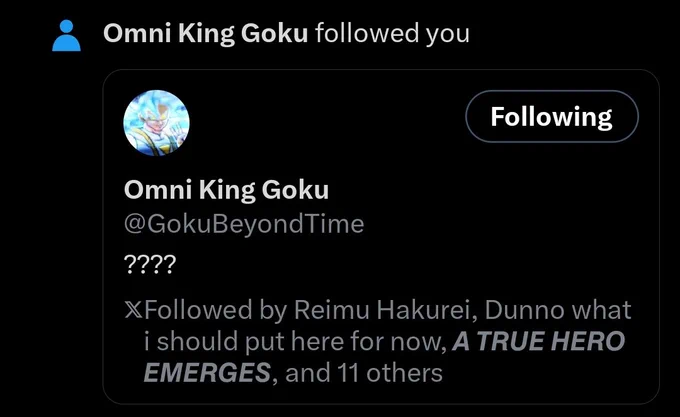Click the "followed you" notification text

click(x=392, y=33)
